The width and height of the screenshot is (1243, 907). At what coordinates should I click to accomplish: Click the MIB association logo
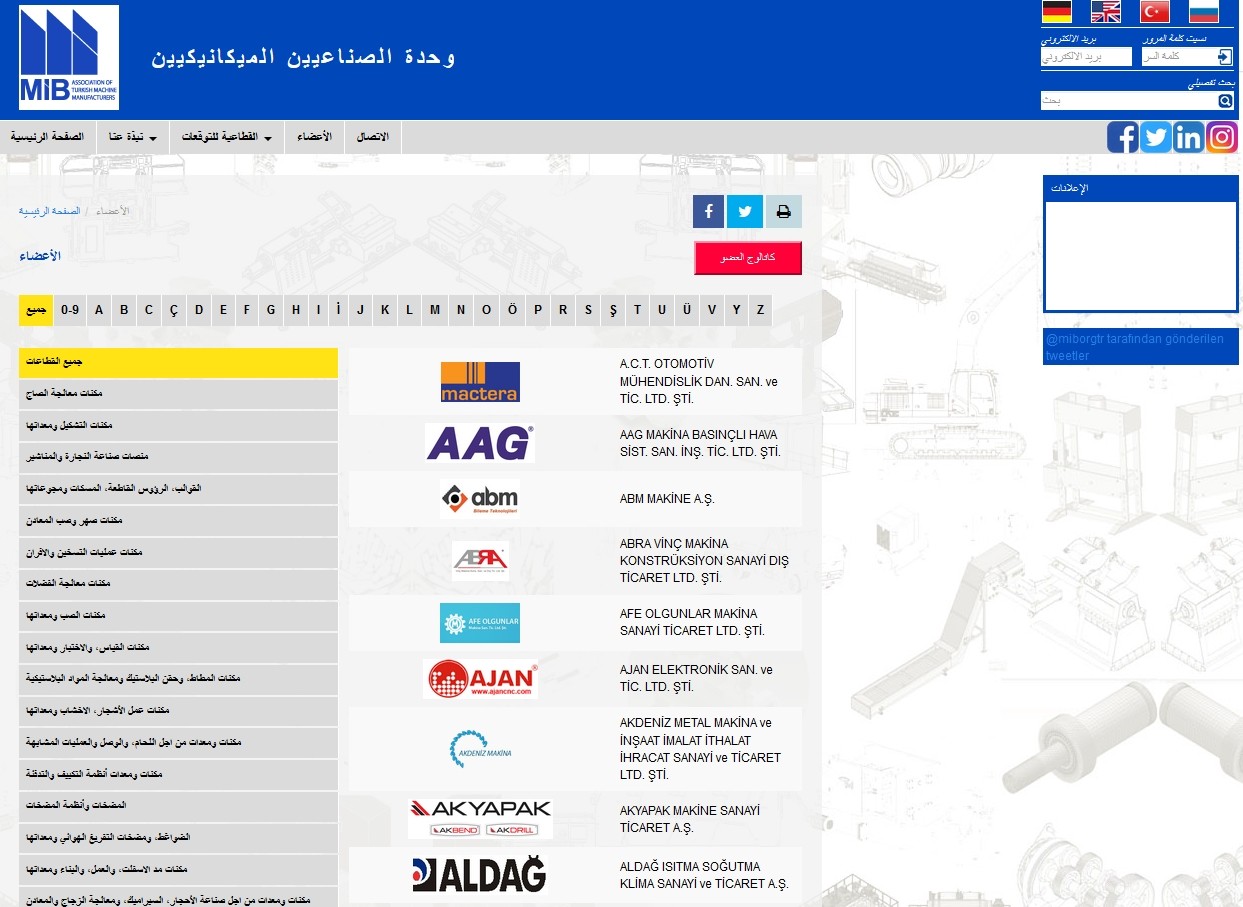click(x=69, y=58)
